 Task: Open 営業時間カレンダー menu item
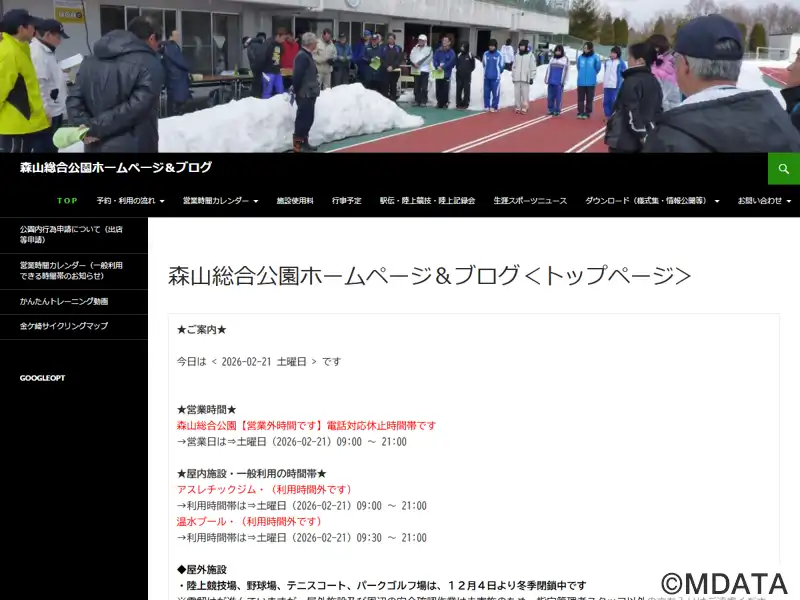[x=216, y=201]
